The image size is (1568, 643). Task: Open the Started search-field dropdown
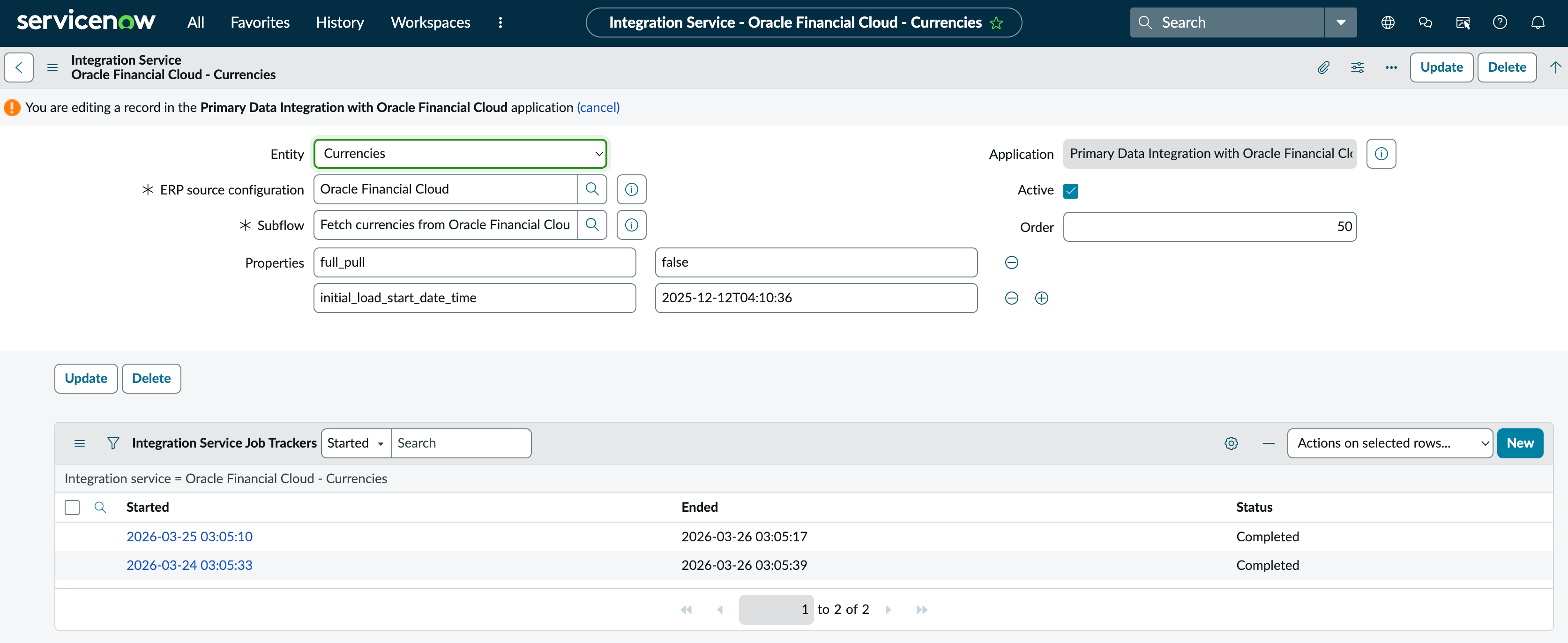tap(356, 443)
